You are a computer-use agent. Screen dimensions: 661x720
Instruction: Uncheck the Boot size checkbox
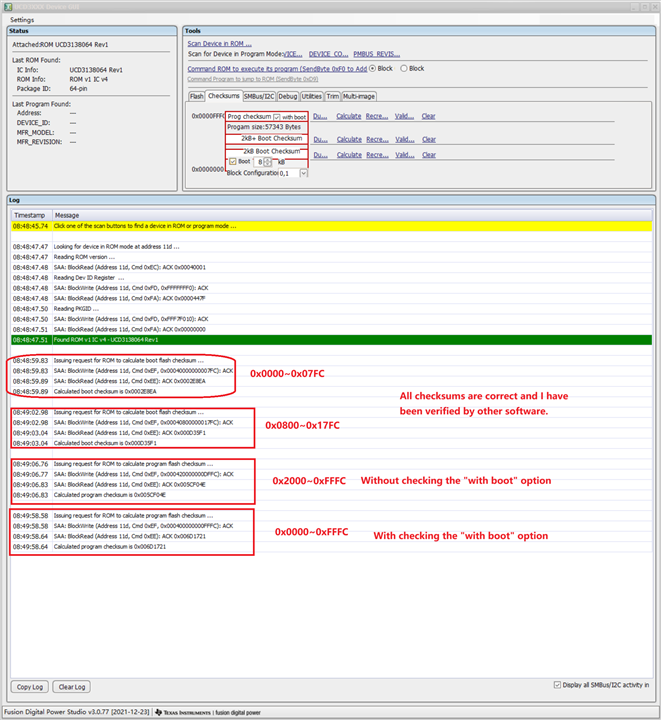[233, 162]
